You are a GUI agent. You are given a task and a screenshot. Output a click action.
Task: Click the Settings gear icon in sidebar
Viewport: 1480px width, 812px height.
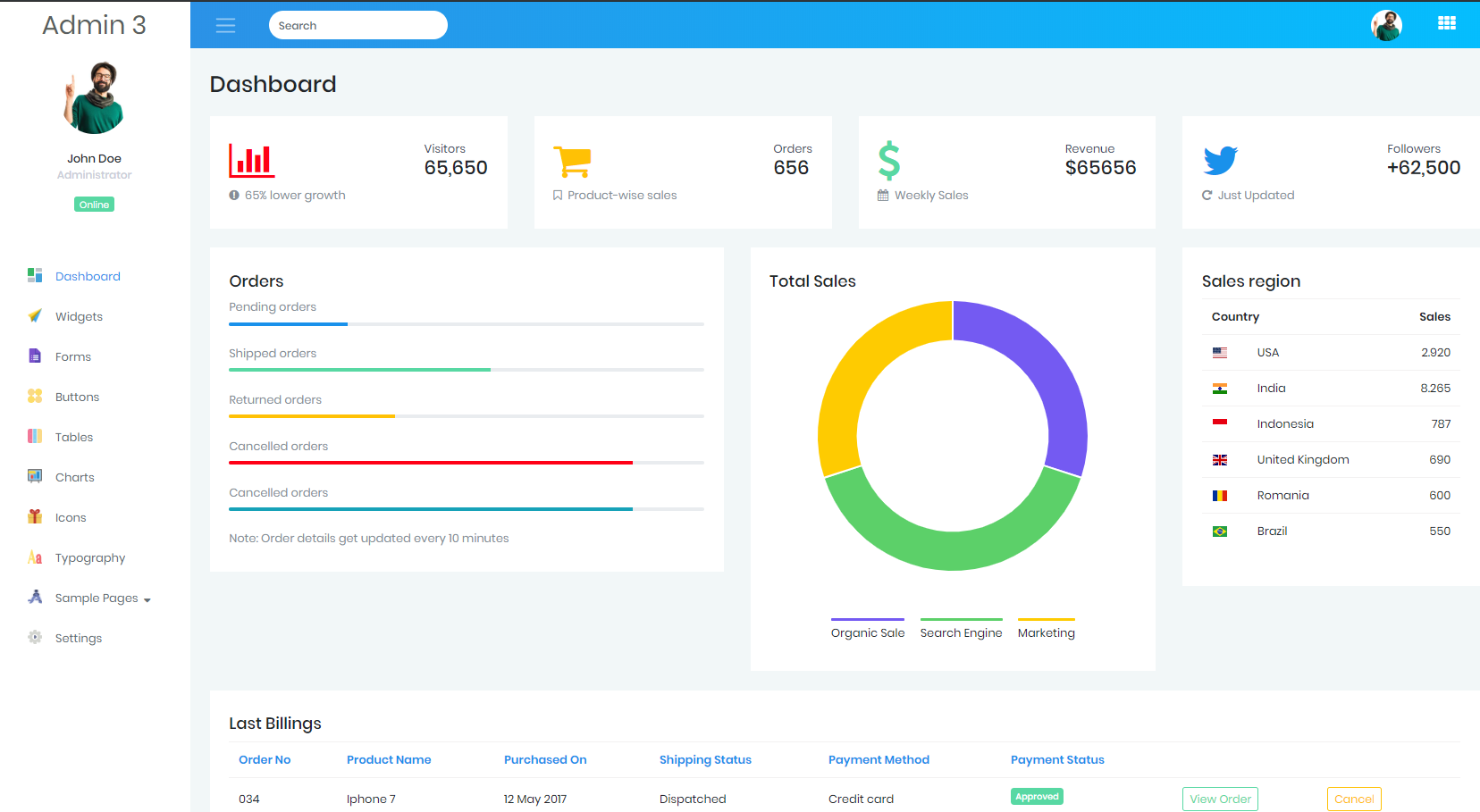point(35,638)
